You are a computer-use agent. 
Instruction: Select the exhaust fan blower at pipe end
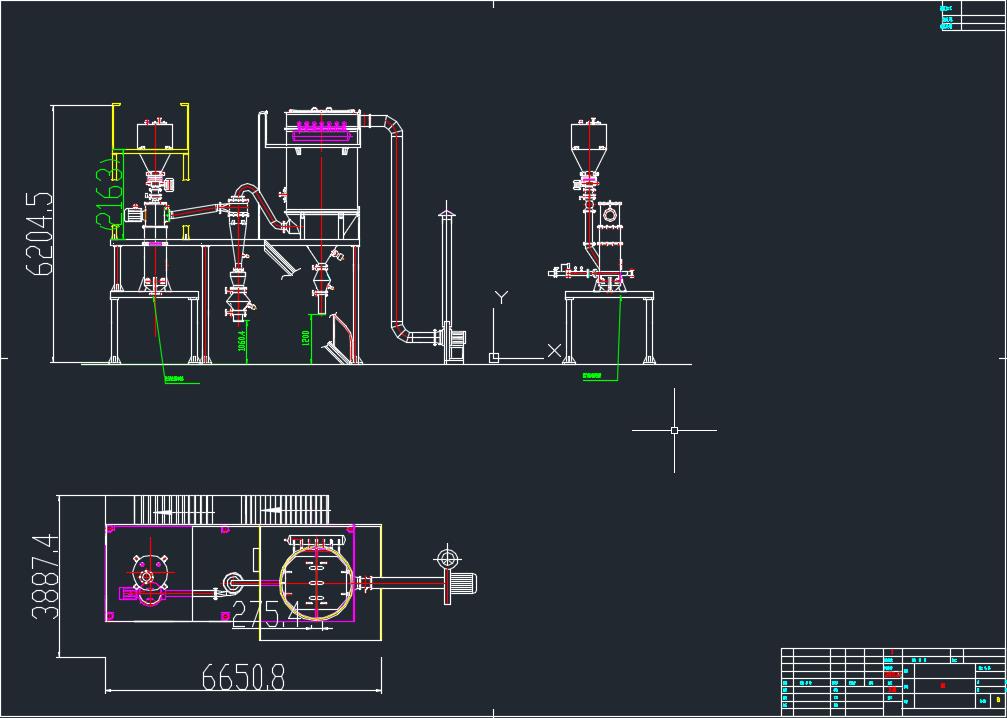(454, 340)
